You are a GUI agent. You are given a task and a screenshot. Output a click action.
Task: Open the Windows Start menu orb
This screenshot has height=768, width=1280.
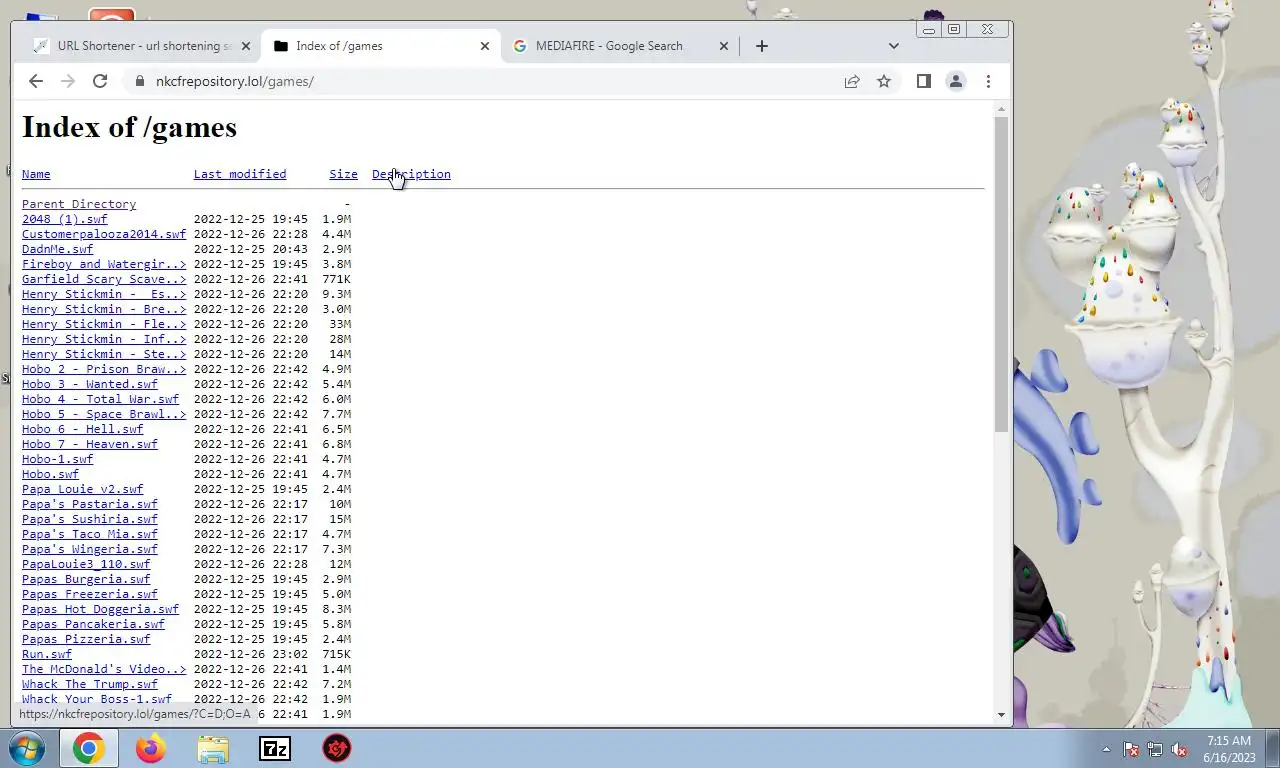(x=25, y=748)
